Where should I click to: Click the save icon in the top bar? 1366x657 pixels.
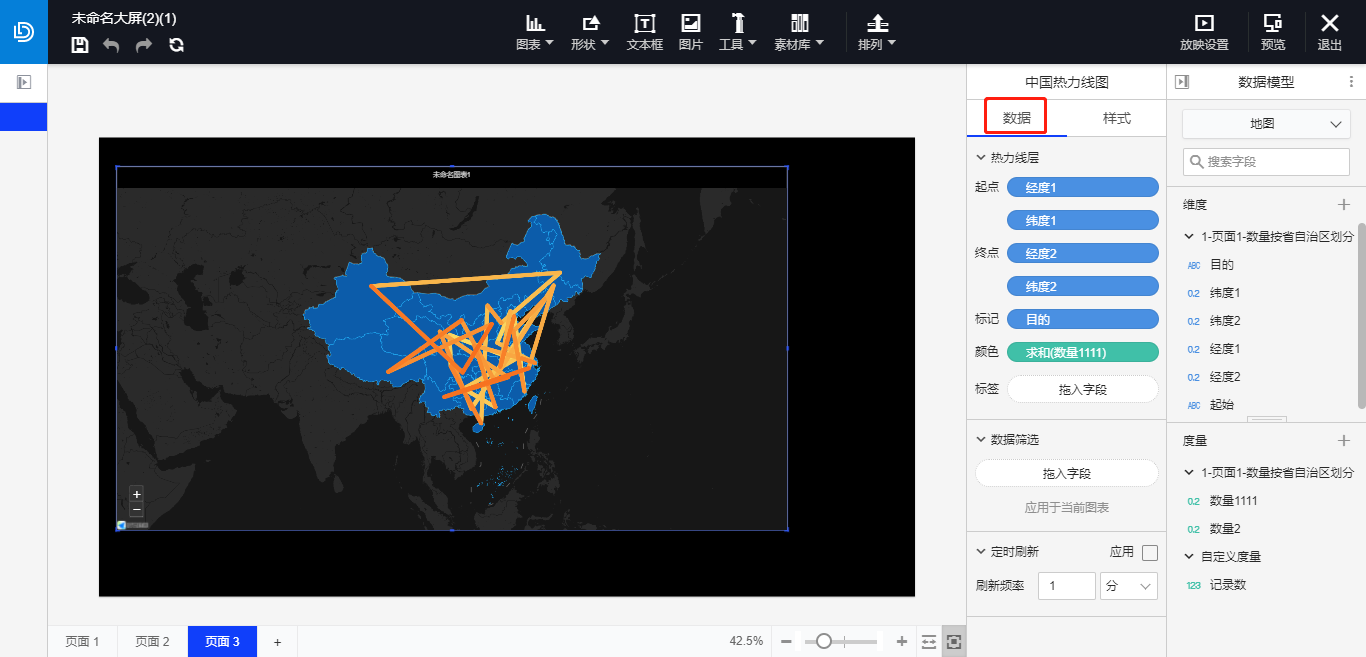(80, 45)
